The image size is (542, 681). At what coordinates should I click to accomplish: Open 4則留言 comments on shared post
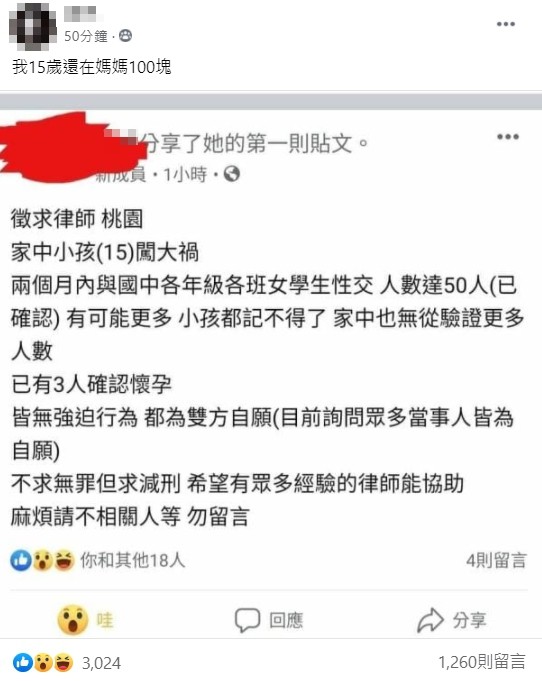(496, 561)
